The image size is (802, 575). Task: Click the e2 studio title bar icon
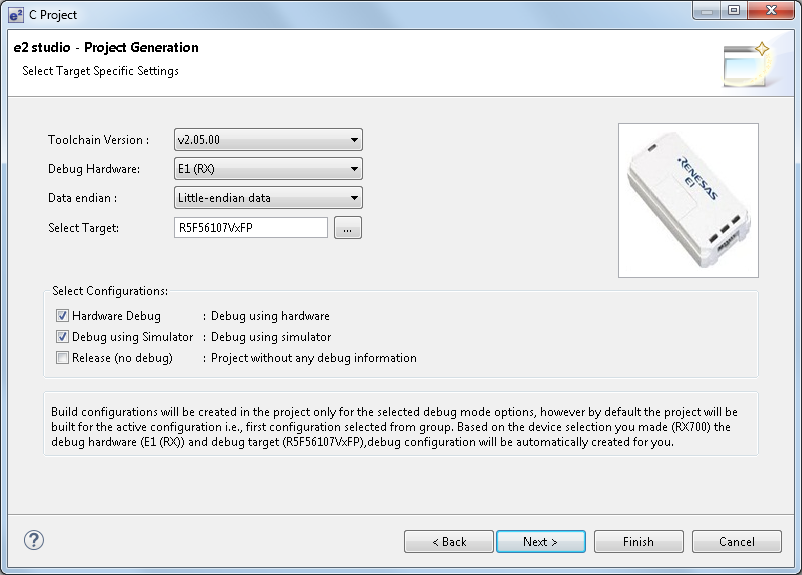click(16, 15)
